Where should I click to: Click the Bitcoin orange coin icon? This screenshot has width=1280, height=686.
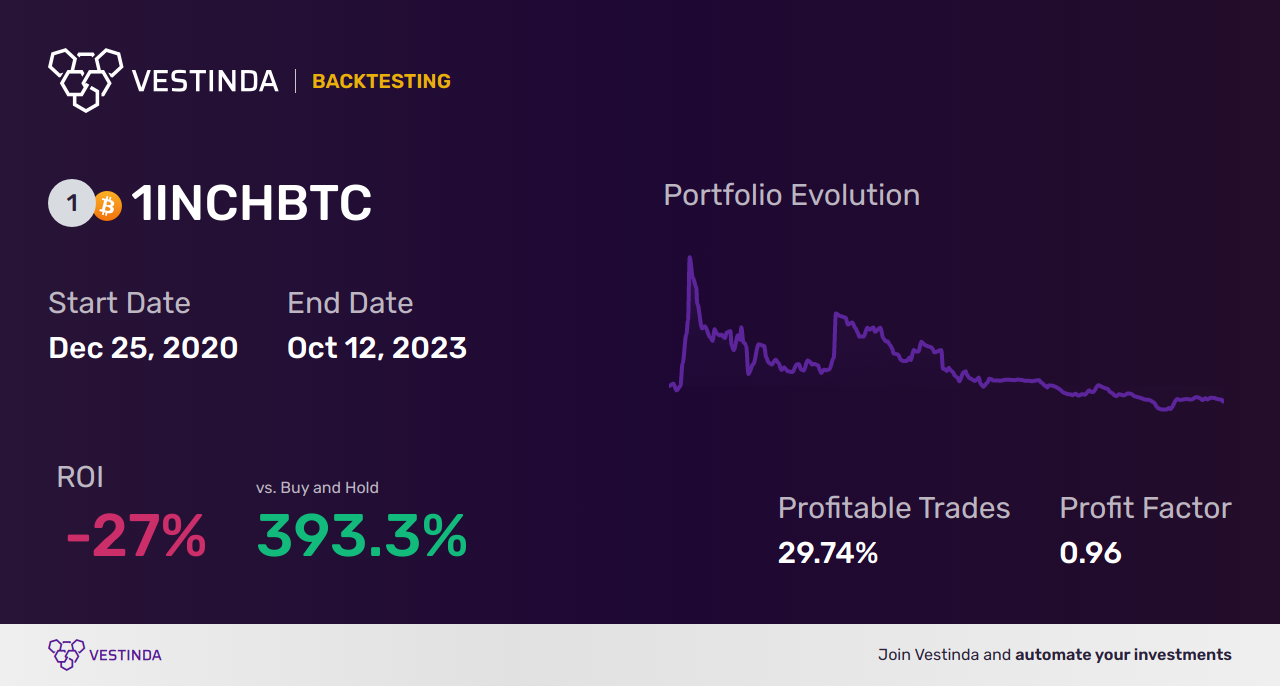(107, 205)
